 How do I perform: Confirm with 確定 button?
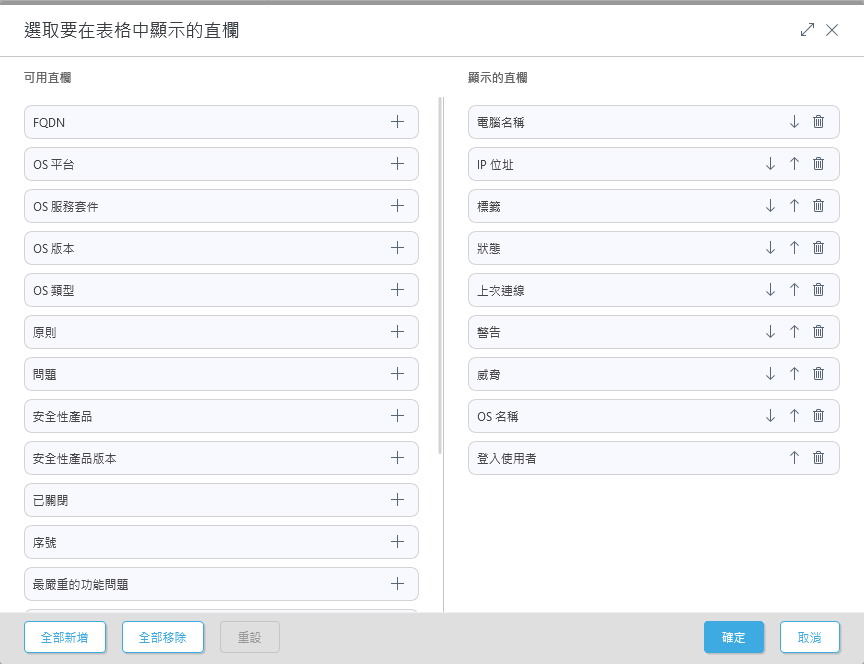click(733, 637)
